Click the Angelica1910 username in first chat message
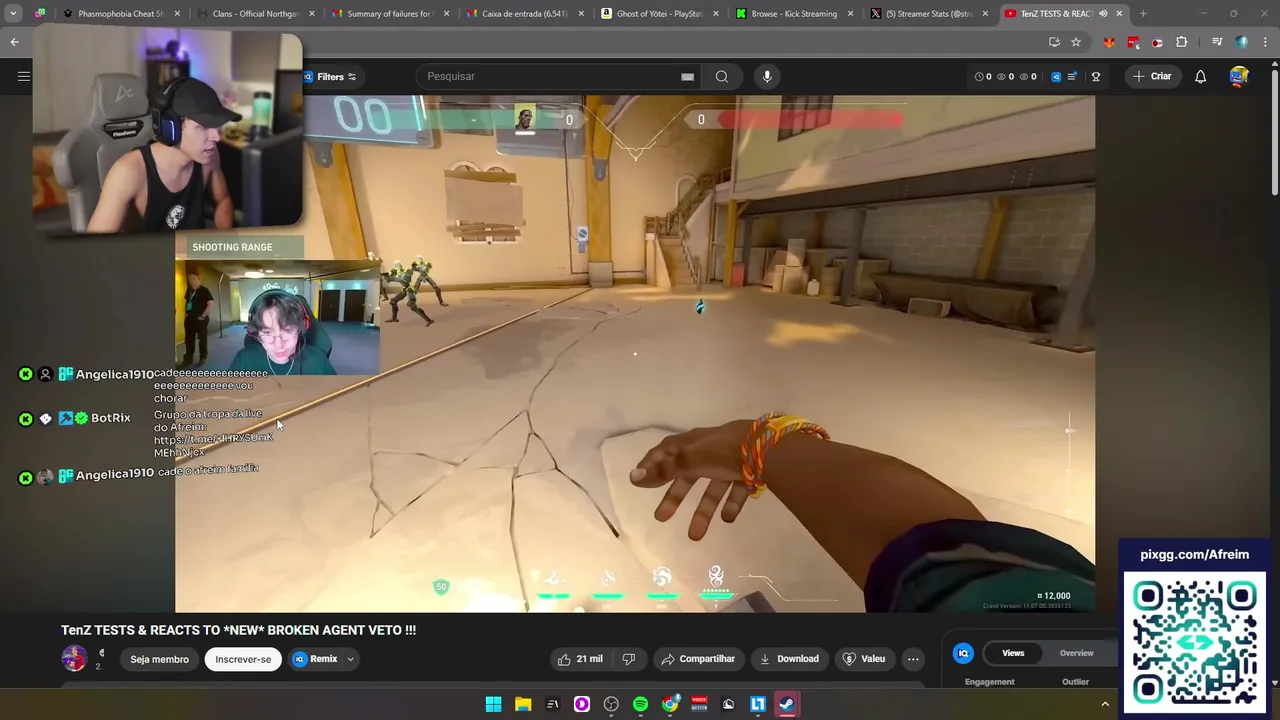Screen dimensions: 1280x720 (115, 374)
